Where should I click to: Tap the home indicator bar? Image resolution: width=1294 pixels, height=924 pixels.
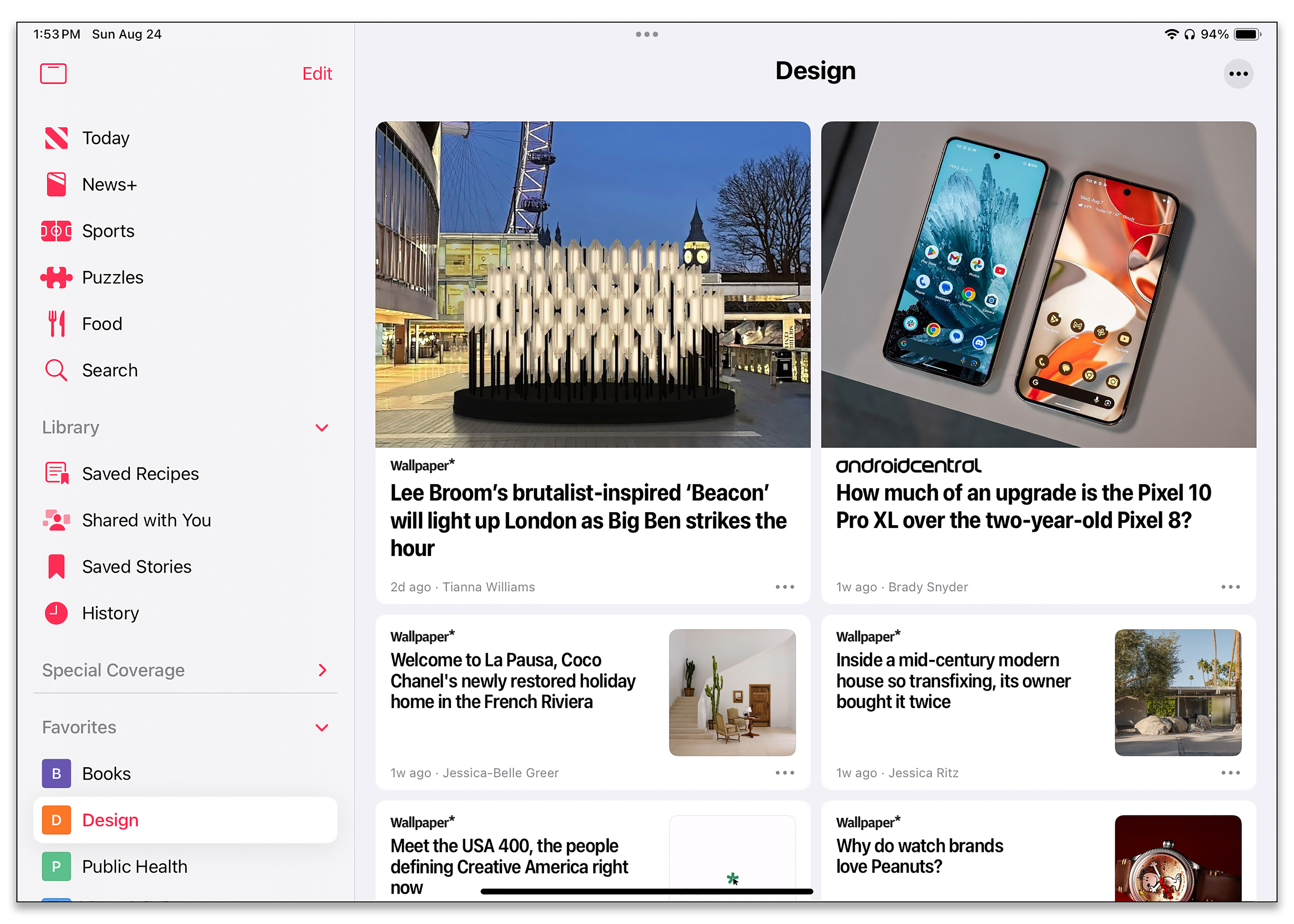[x=647, y=892]
